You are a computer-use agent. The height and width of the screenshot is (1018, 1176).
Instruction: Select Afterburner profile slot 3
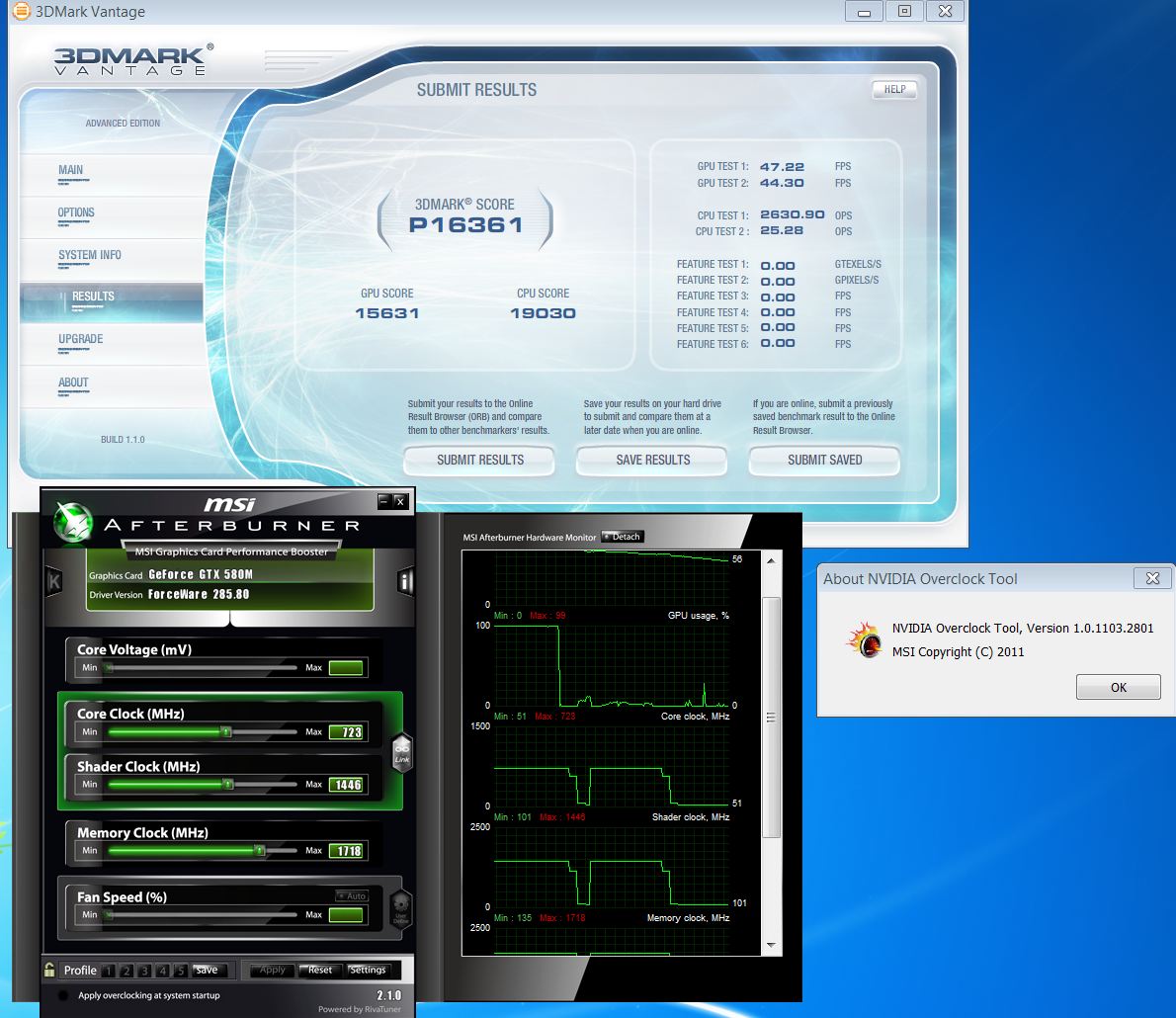point(144,970)
